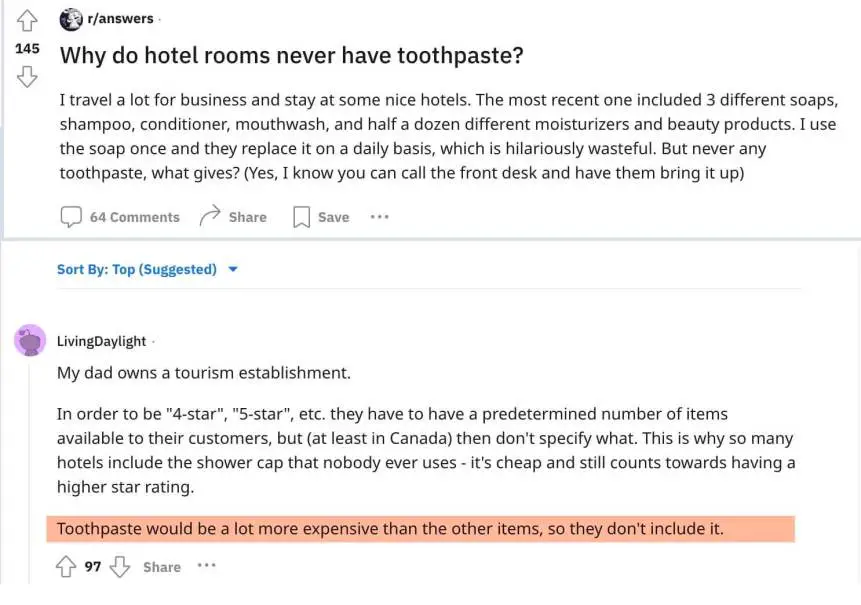Open the 64 Comments thread

(119, 216)
